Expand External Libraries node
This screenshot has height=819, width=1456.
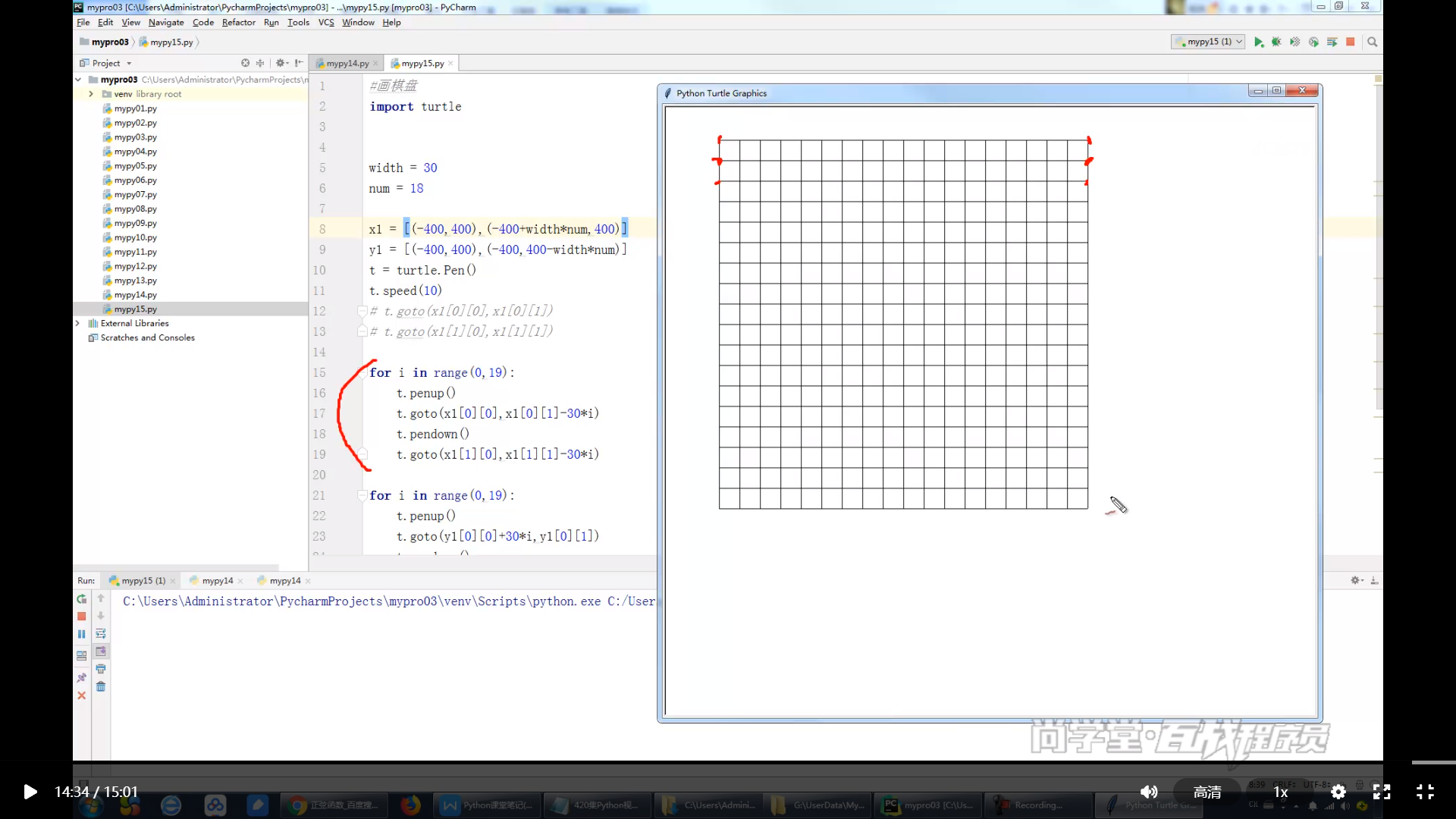pos(78,323)
